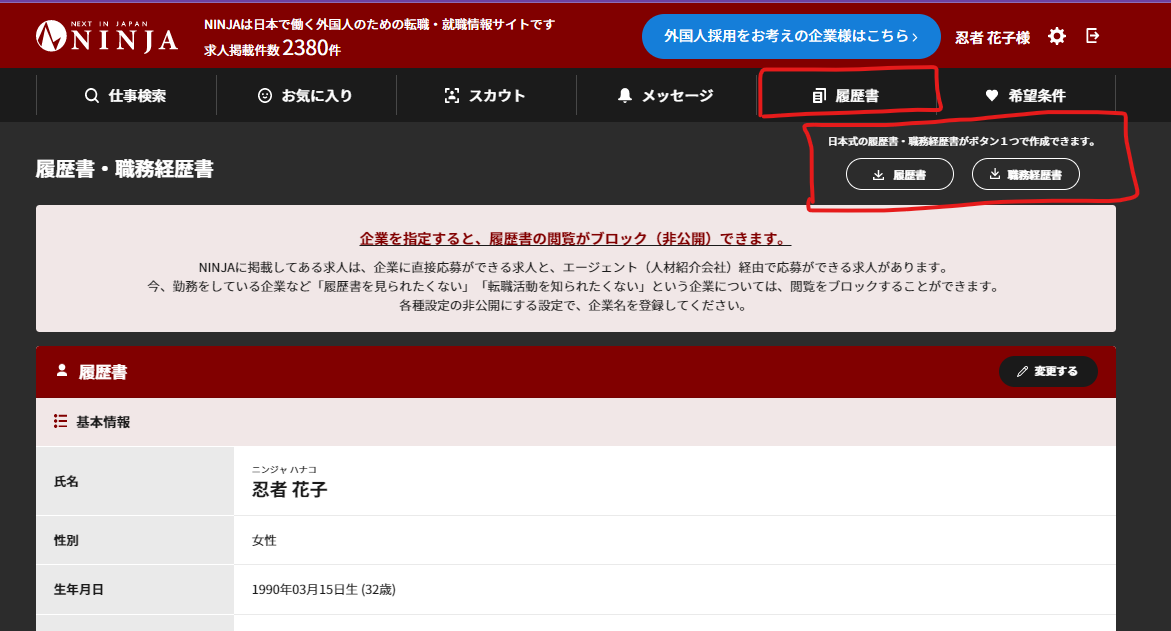This screenshot has height=631, width=1171.
Task: Click the pencil icon on 変更する
Action: tap(1023, 371)
